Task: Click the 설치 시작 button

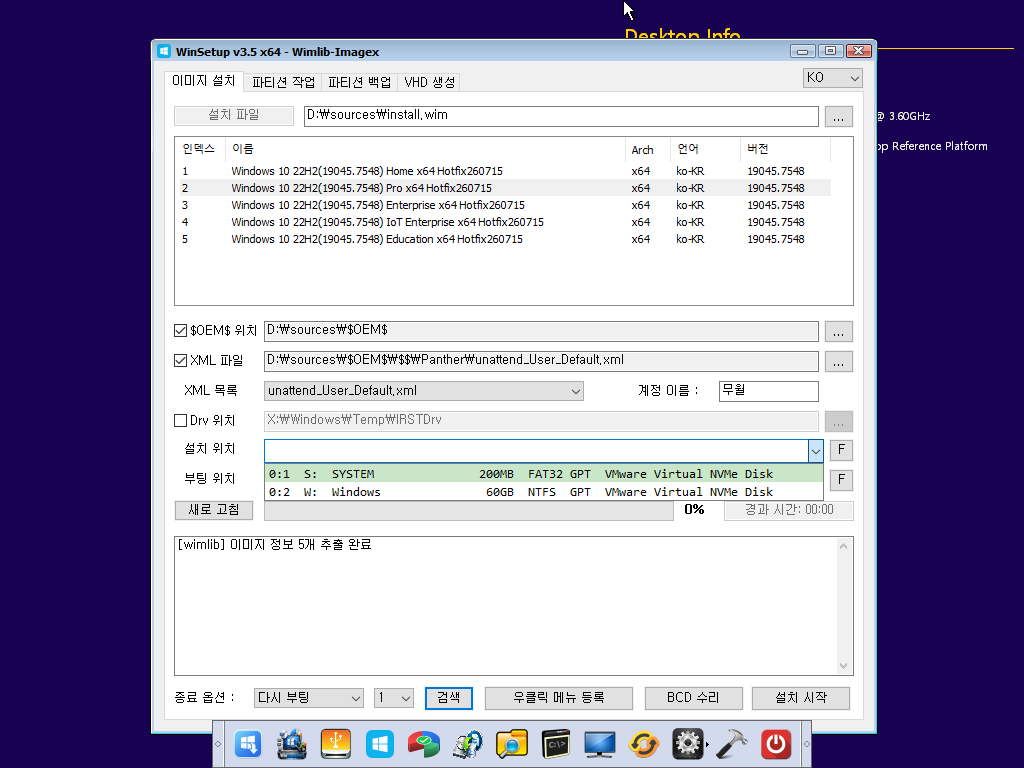Action: (x=801, y=698)
